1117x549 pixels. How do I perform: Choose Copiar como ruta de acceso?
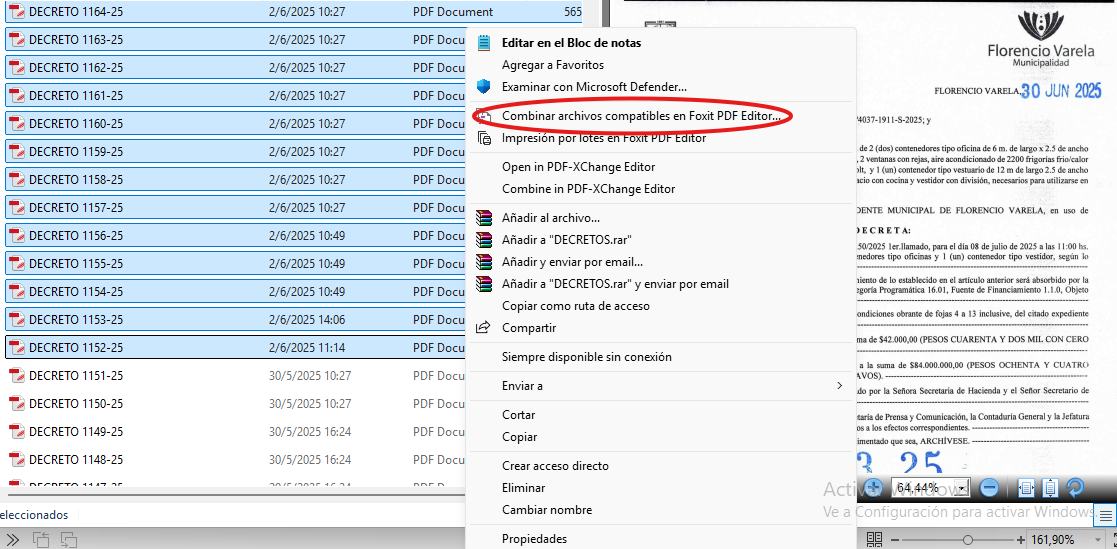(576, 305)
